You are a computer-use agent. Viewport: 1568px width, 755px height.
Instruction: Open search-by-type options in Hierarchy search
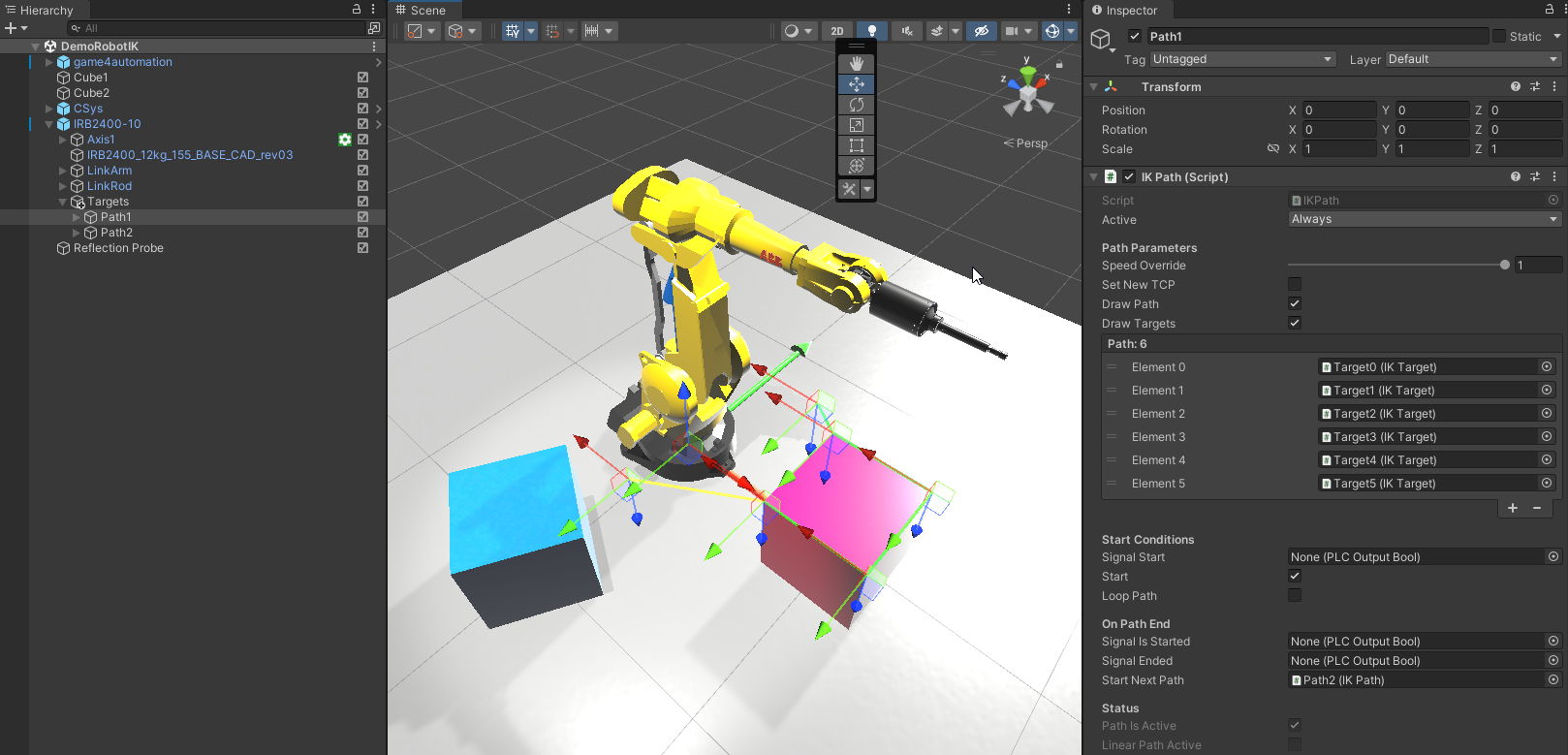click(374, 28)
